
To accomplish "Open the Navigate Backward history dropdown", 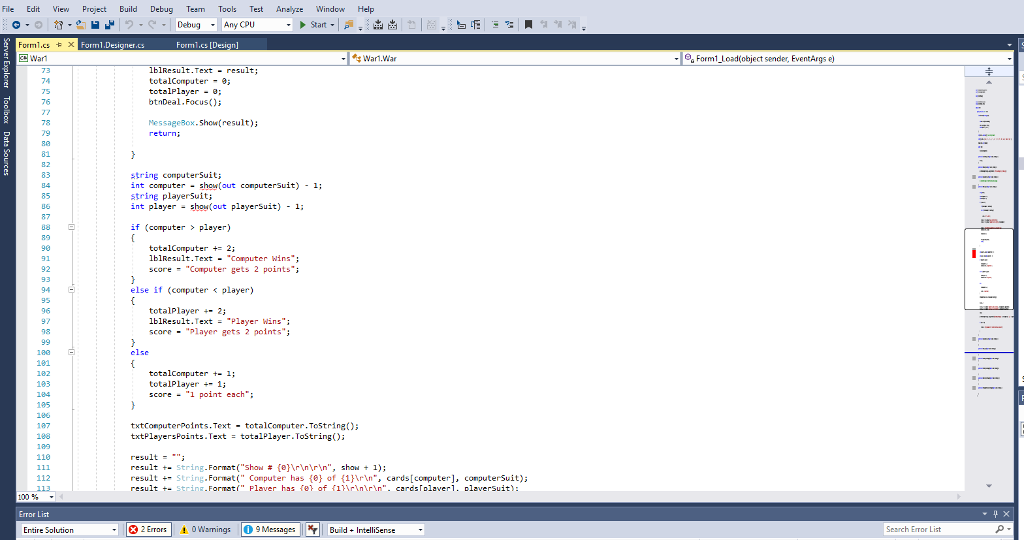I will coord(27,25).
